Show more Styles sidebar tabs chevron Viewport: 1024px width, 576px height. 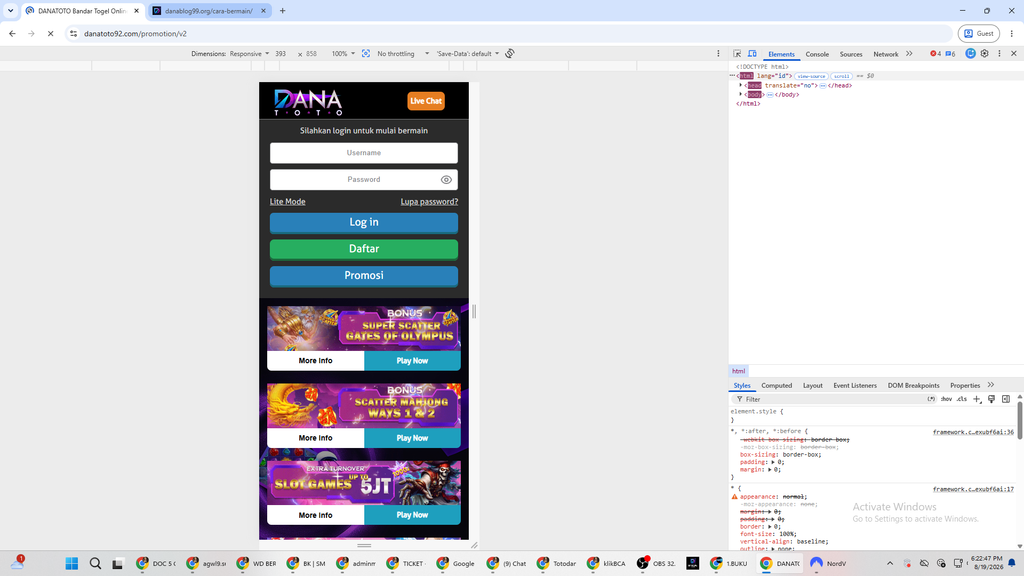[x=991, y=385]
